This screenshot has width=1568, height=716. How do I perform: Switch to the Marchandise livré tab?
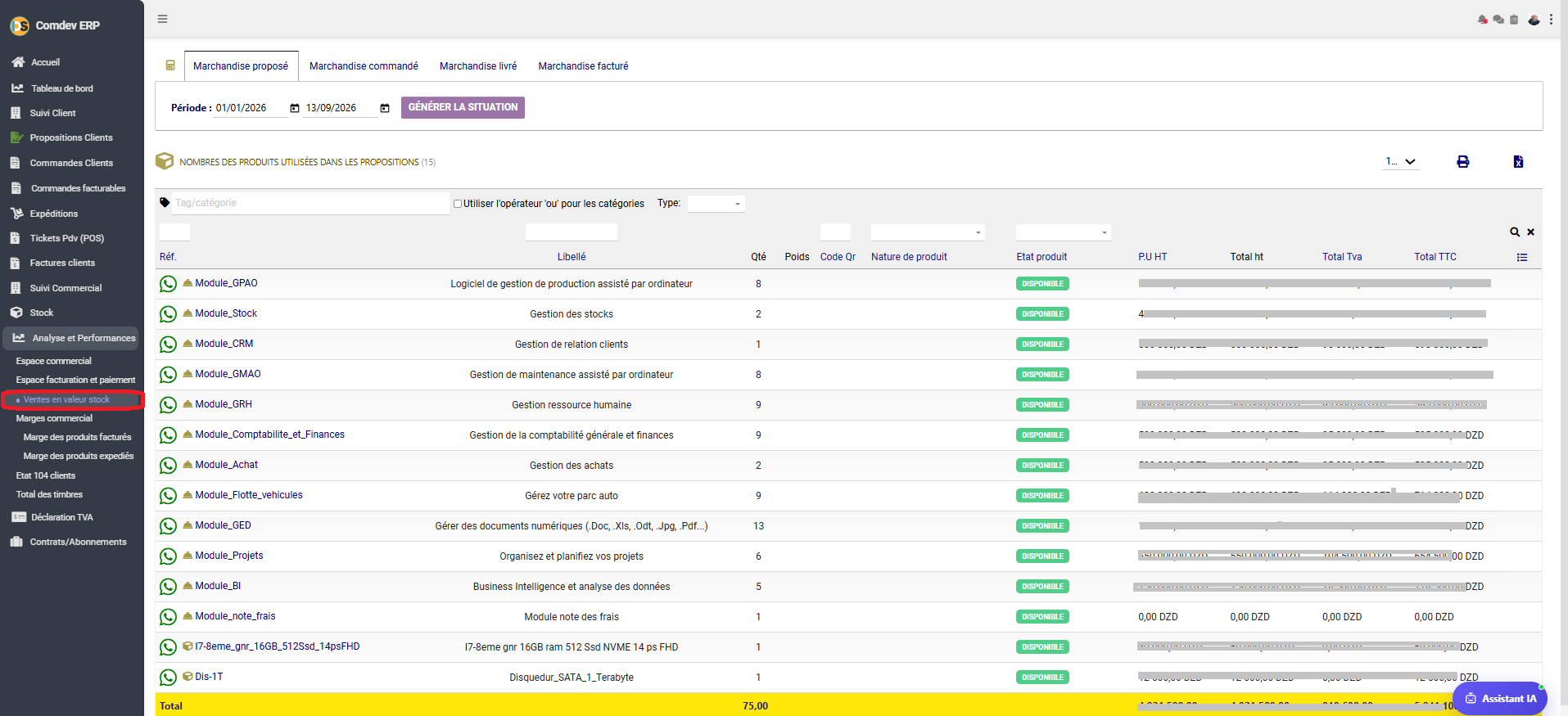(478, 66)
